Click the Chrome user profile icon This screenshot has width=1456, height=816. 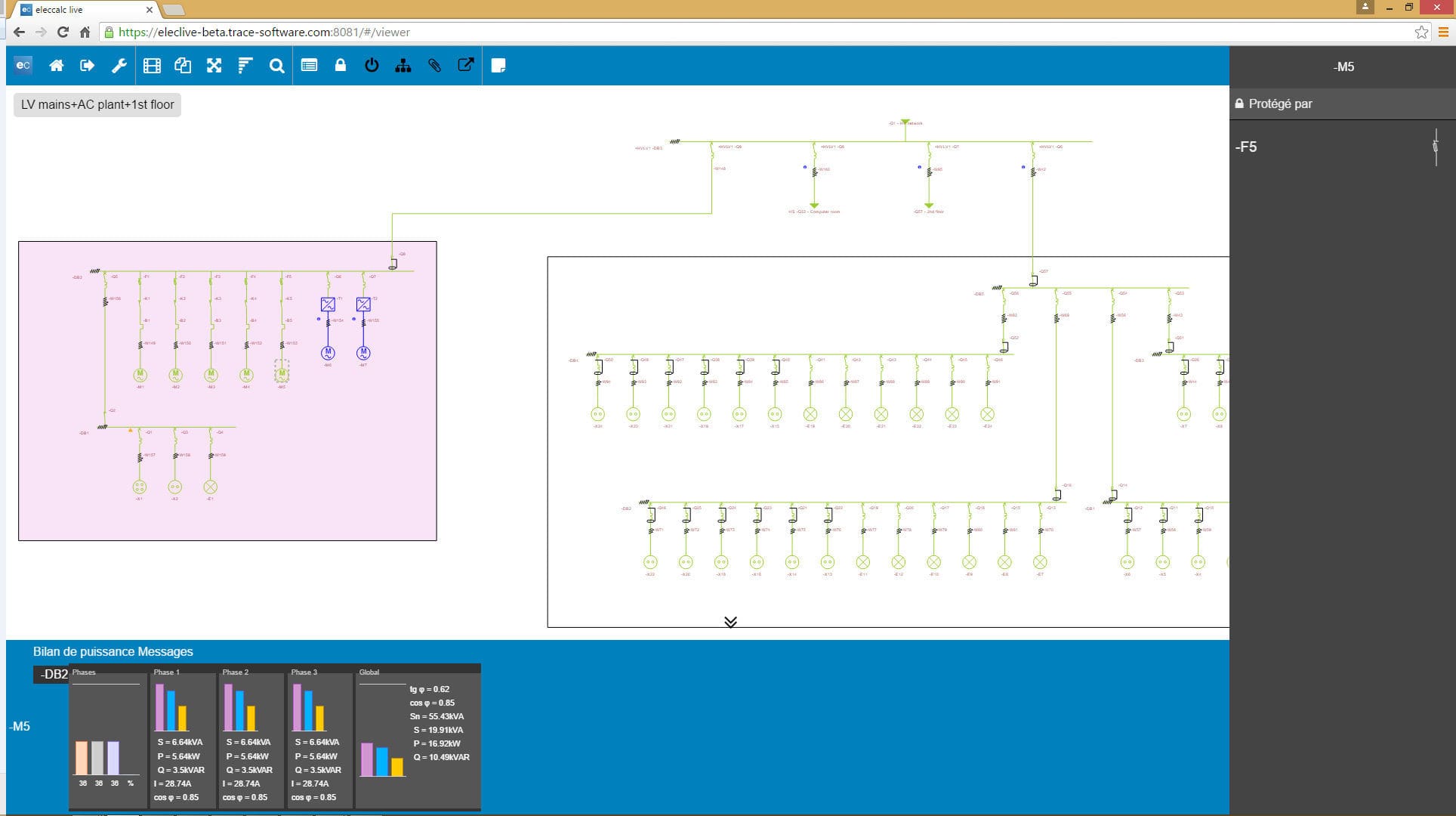coord(1365,7)
